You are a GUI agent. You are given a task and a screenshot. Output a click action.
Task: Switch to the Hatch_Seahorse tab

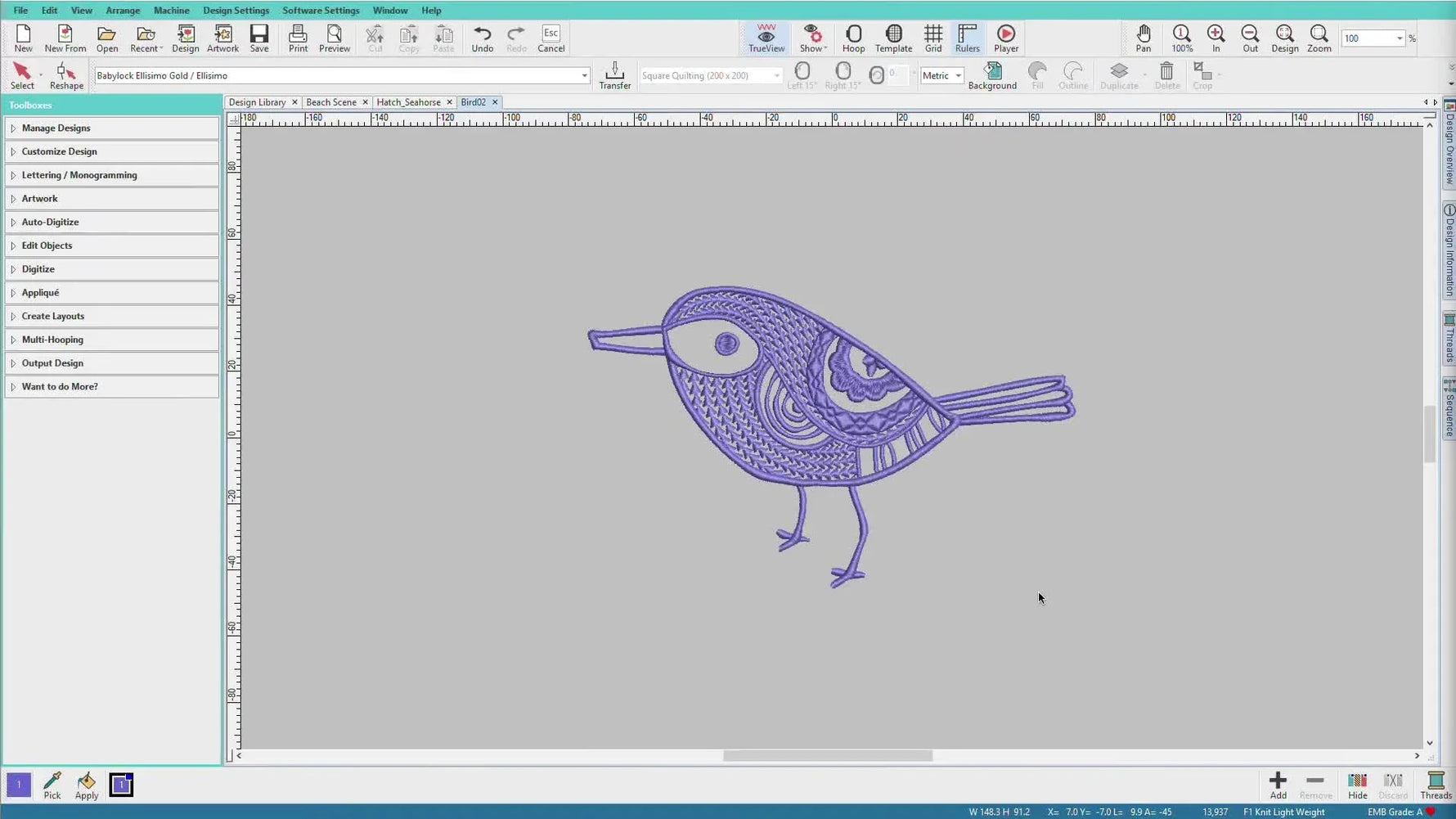click(408, 102)
